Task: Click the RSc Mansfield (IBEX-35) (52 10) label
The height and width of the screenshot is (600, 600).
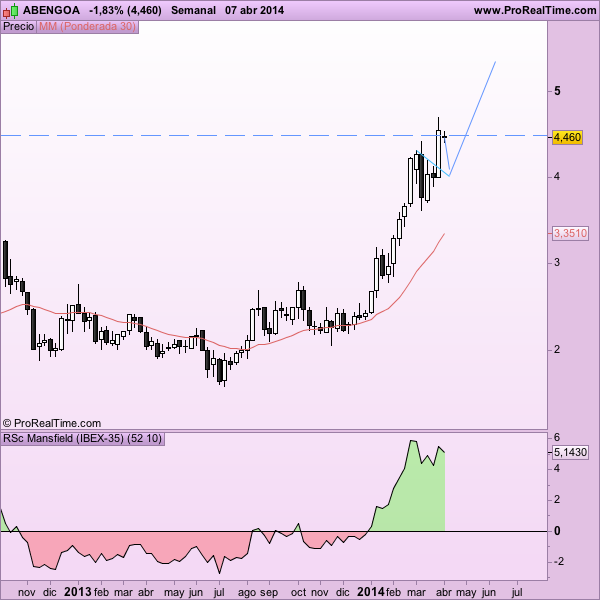Action: [x=82, y=438]
